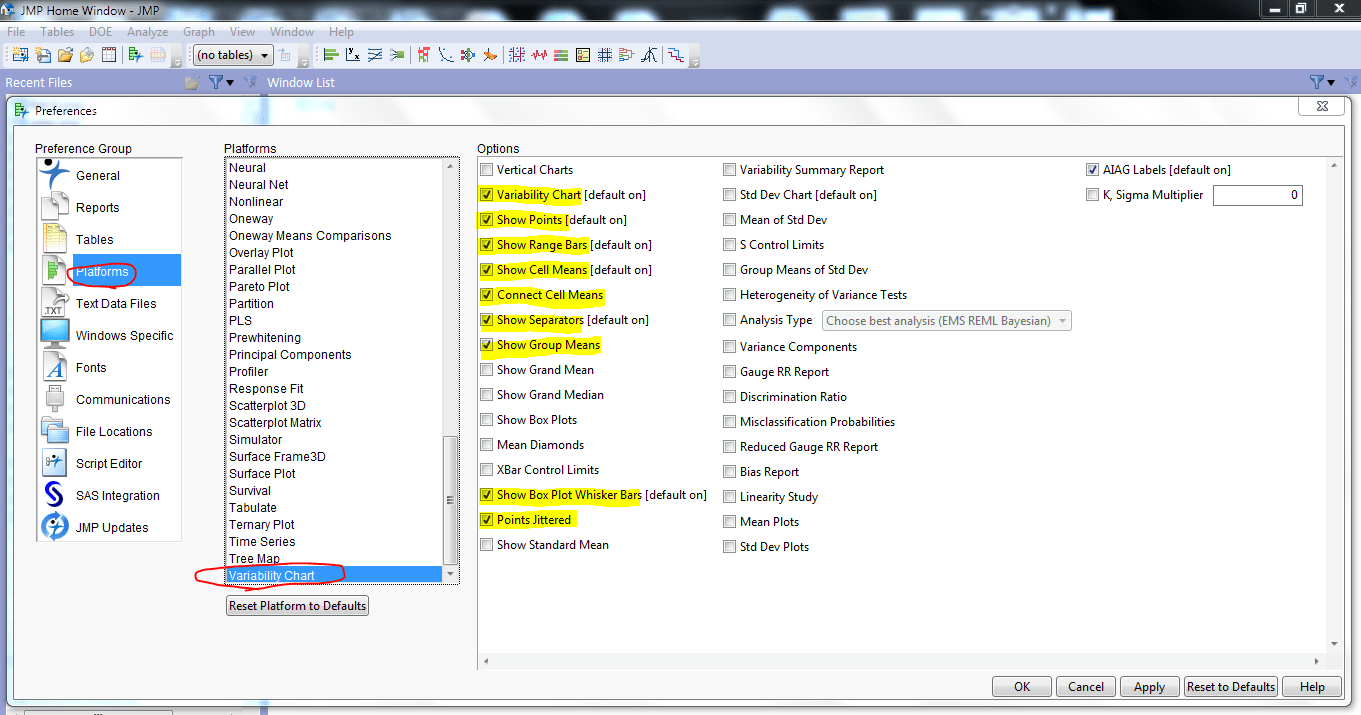1361x715 pixels.
Task: Open the Tables menu
Action: pyautogui.click(x=57, y=32)
